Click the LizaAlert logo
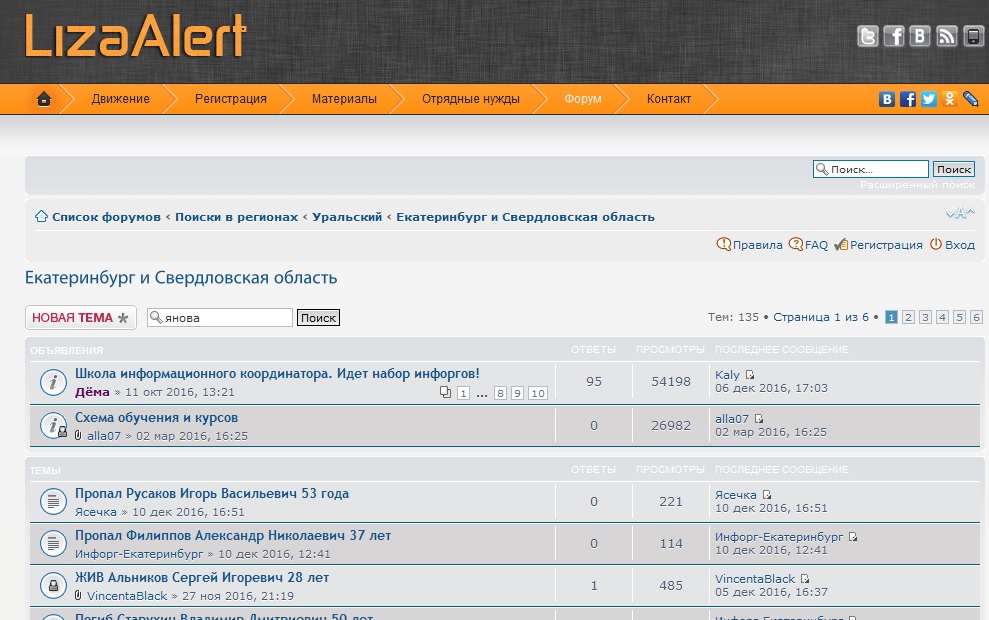989x620 pixels. pos(135,36)
